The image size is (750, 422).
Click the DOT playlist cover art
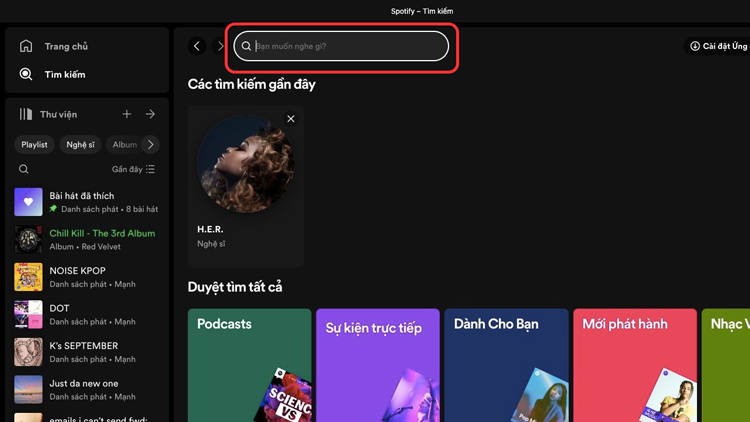(28, 314)
